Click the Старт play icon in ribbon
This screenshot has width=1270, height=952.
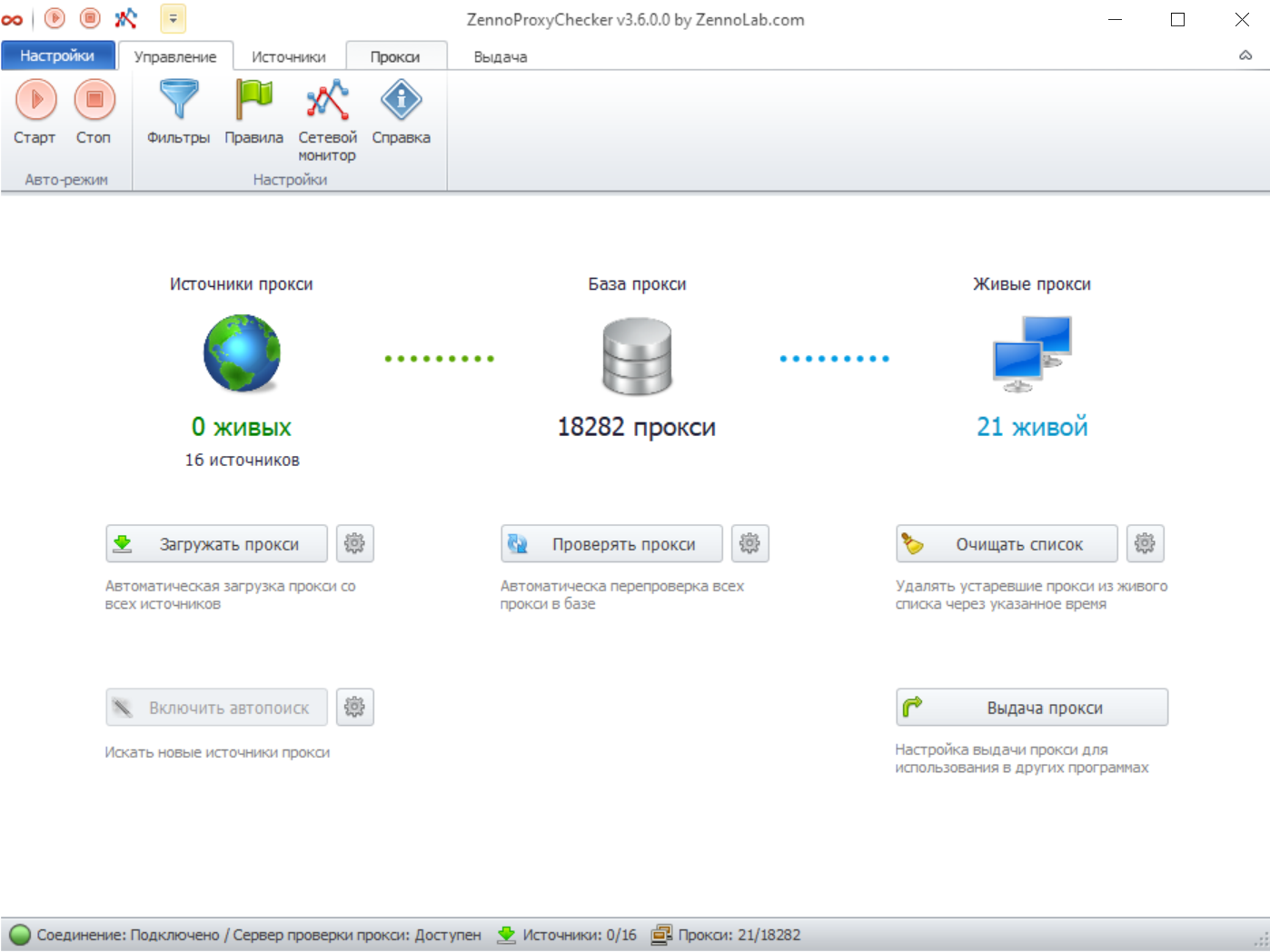click(x=36, y=100)
